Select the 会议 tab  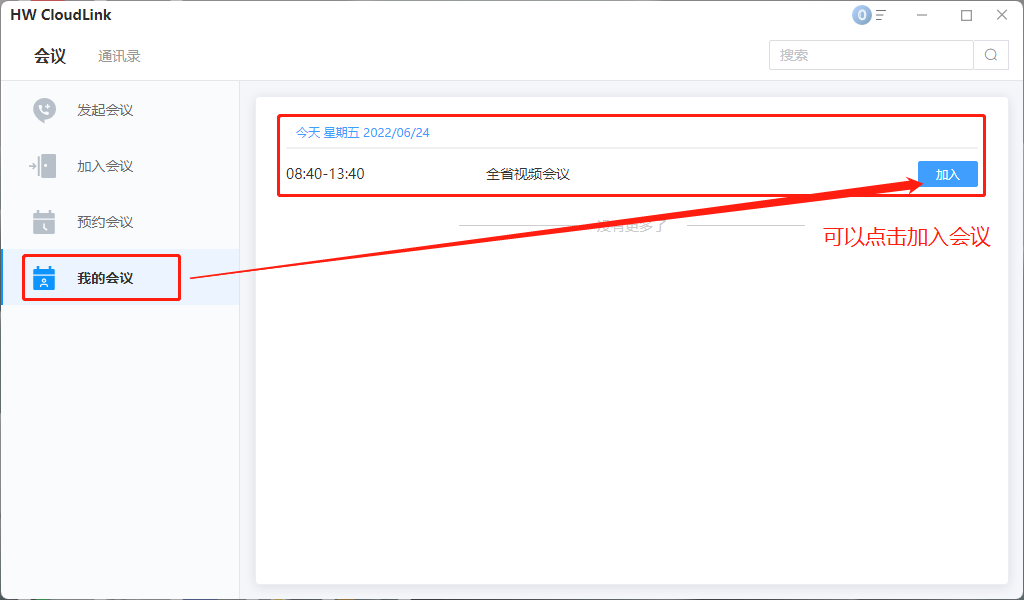click(50, 56)
